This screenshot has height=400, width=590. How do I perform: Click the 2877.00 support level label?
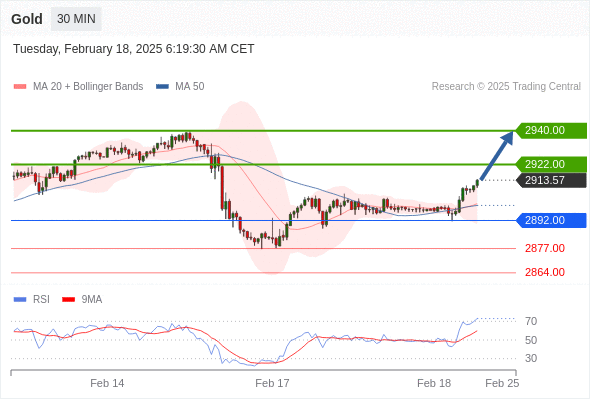(x=545, y=248)
